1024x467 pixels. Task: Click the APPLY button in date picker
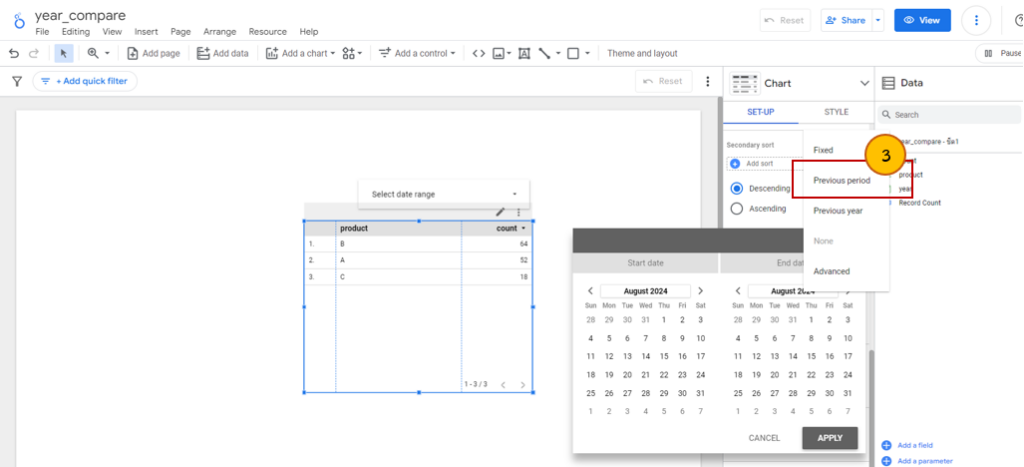point(829,438)
